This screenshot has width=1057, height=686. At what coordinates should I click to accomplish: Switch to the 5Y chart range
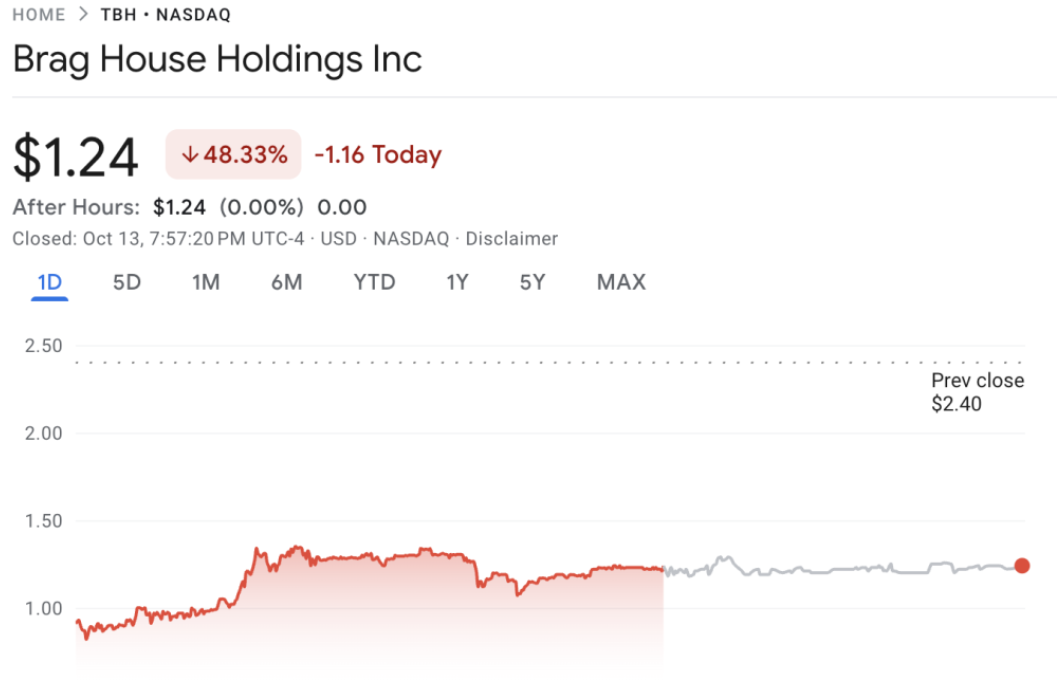pyautogui.click(x=532, y=282)
